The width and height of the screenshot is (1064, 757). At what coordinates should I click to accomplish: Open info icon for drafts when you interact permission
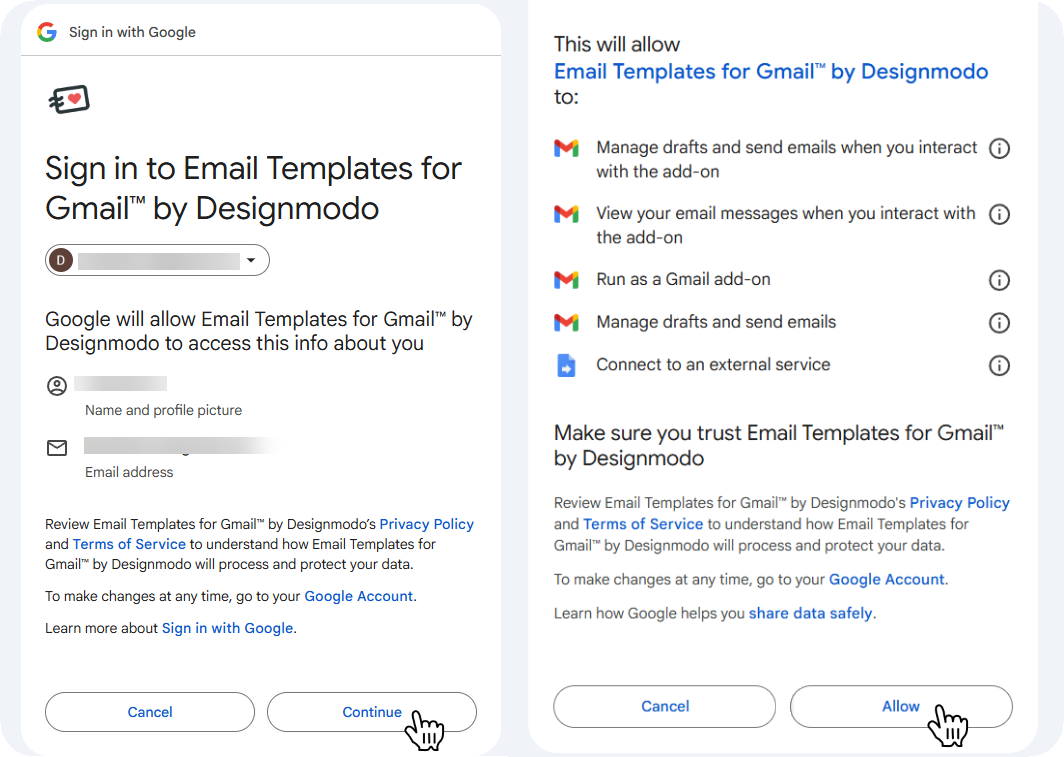[999, 148]
